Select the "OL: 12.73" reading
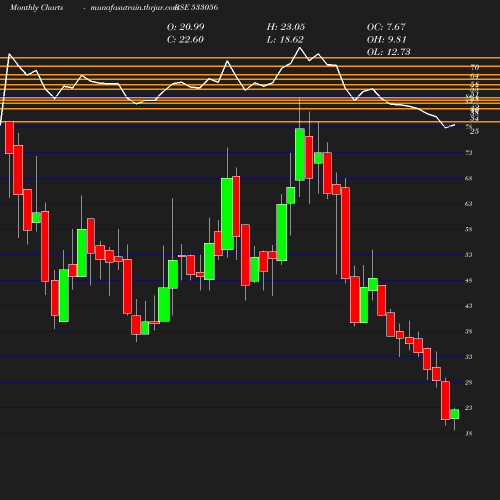 tap(388, 52)
